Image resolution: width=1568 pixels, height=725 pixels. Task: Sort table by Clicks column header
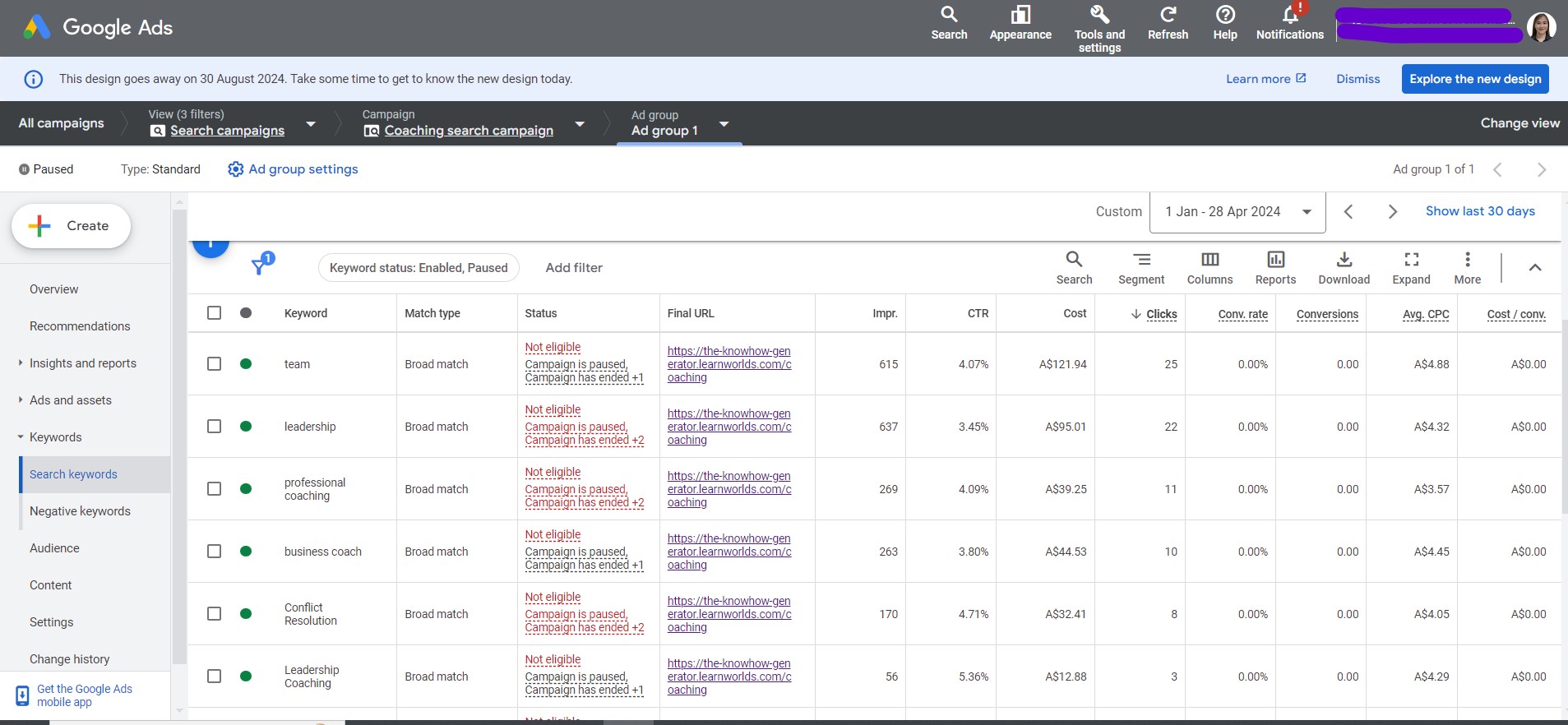coord(1161,314)
